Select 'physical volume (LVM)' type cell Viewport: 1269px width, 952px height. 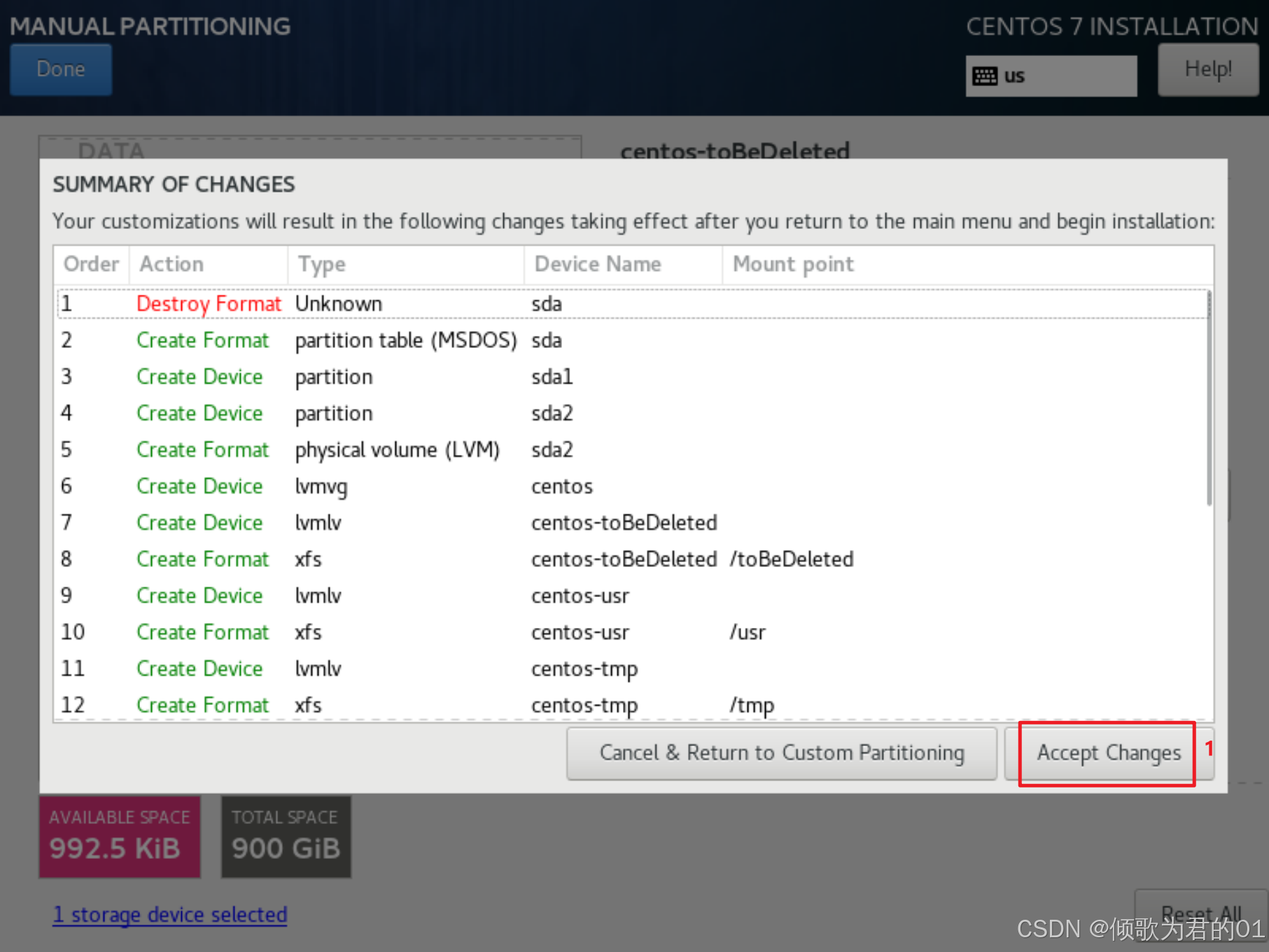398,450
